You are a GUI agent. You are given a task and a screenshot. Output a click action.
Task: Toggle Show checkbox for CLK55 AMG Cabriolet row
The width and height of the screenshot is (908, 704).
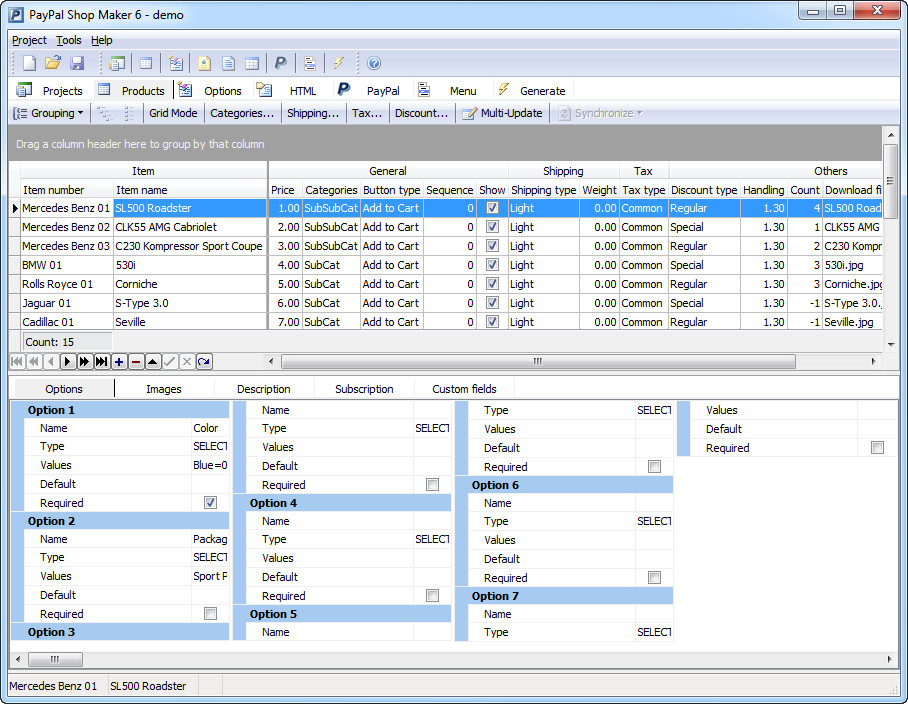[x=492, y=227]
